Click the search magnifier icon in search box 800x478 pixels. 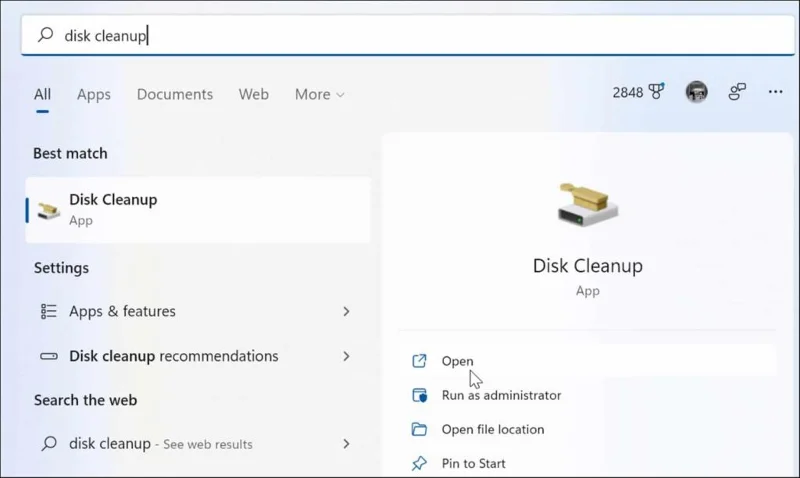click(45, 35)
